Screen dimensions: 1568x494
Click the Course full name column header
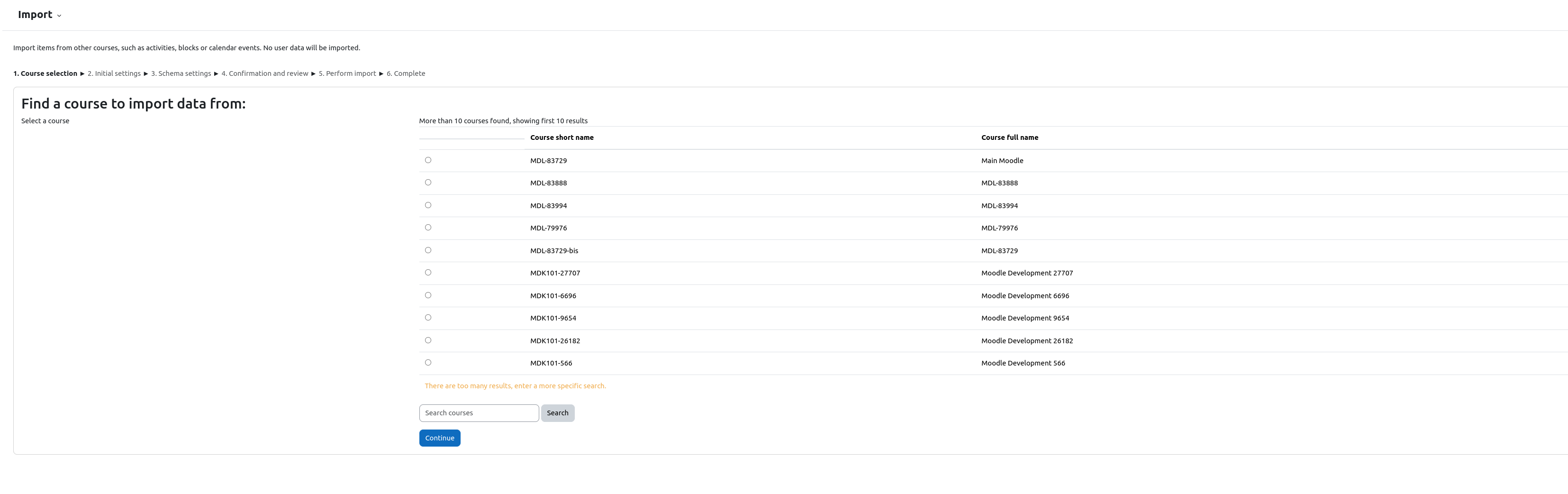1010,137
